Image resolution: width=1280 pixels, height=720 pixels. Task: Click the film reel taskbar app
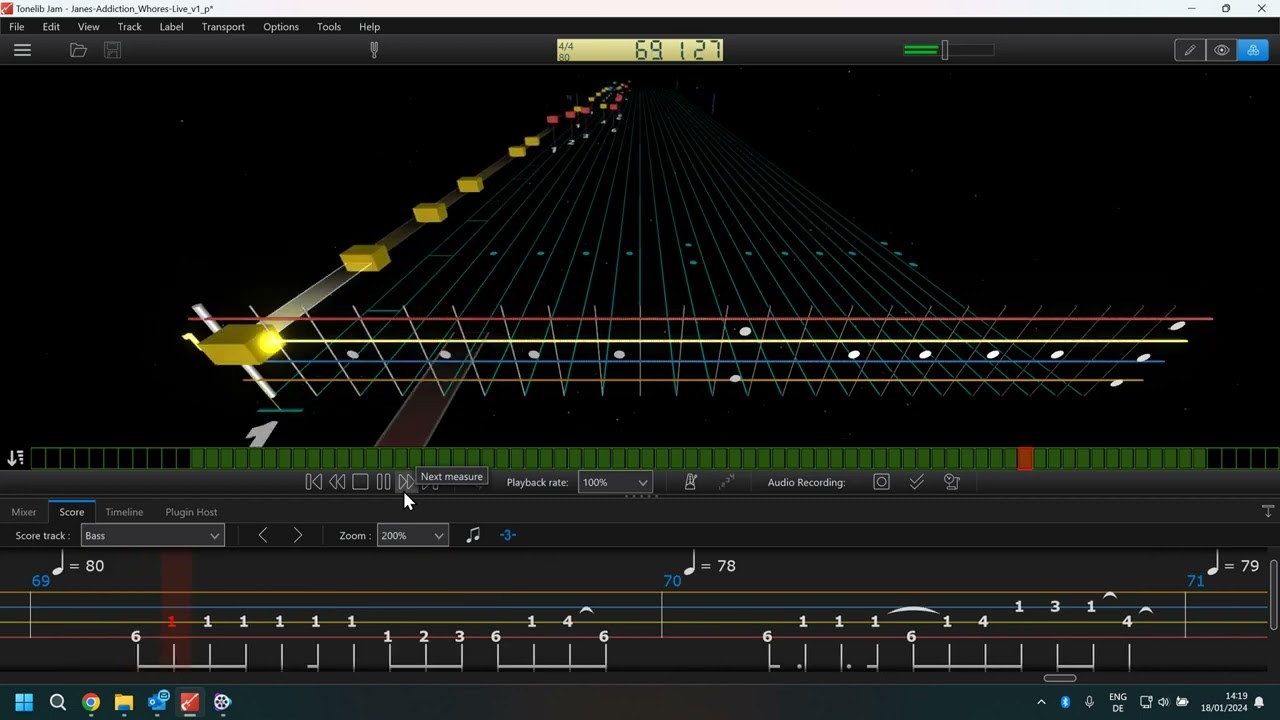click(x=222, y=702)
